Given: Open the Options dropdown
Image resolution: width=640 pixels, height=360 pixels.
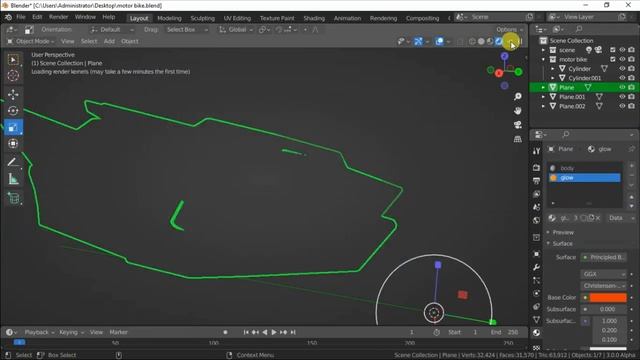Looking at the screenshot, I should tap(509, 29).
